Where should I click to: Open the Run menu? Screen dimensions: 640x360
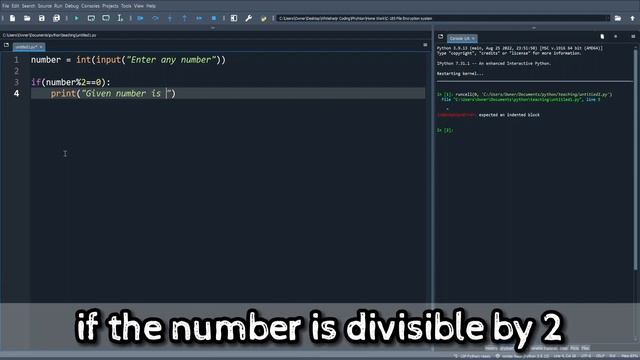tap(58, 6)
